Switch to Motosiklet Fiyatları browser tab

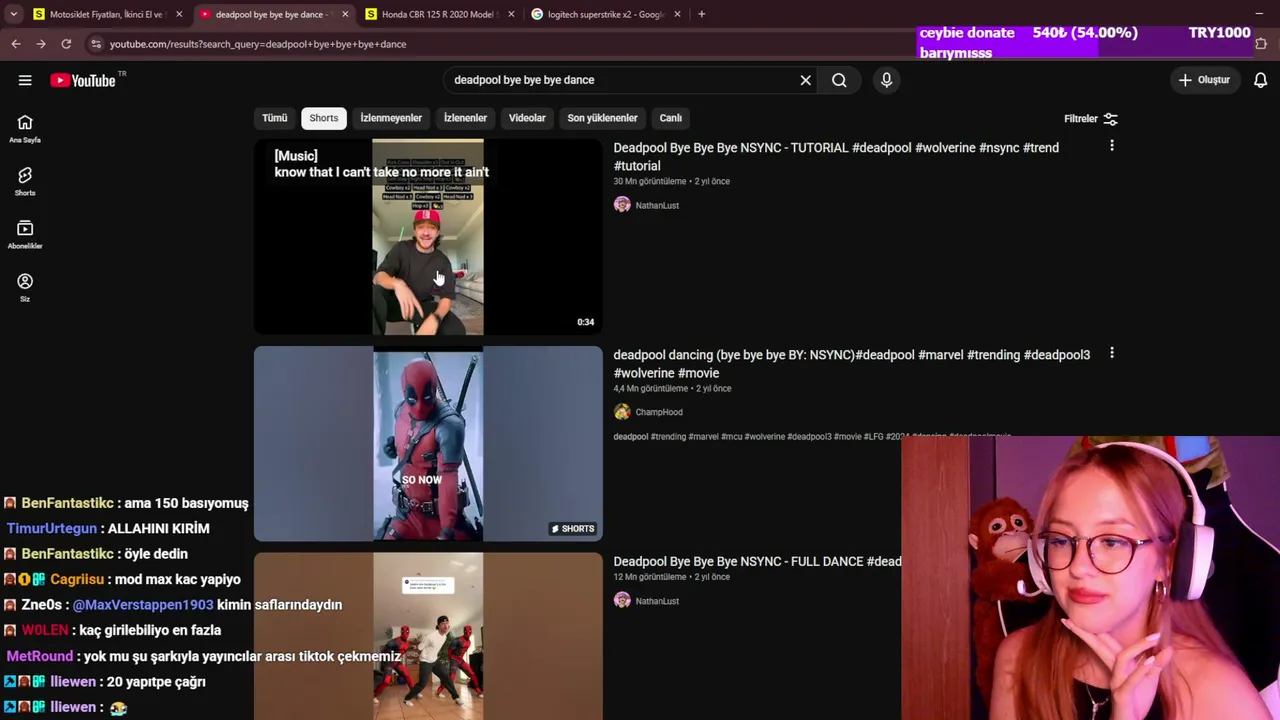click(x=107, y=14)
